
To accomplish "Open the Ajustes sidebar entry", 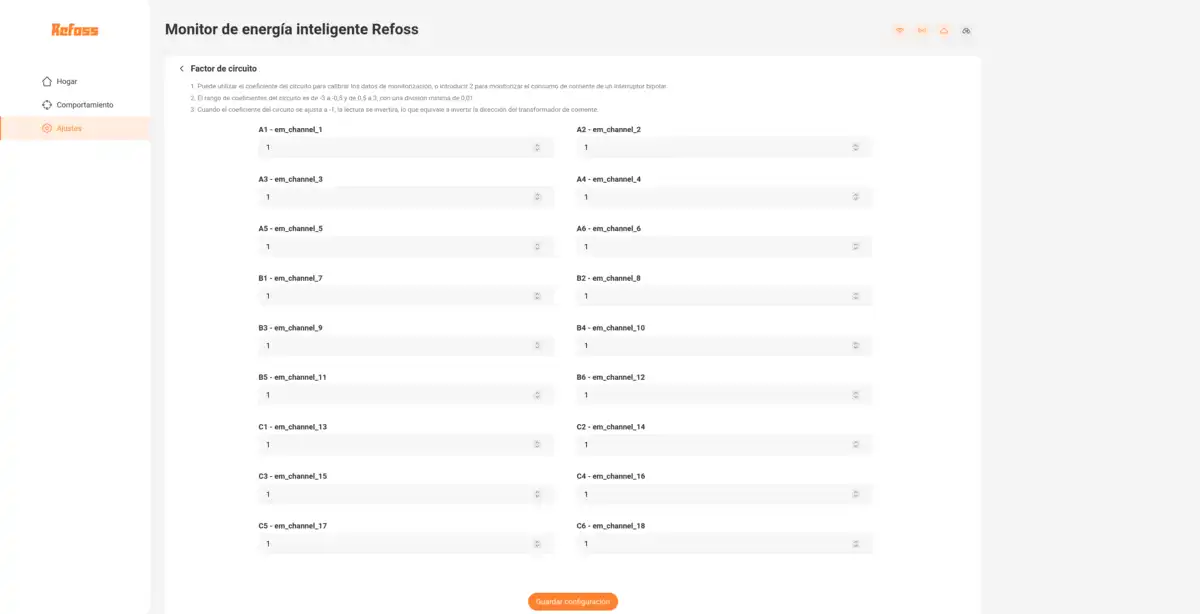I will (x=69, y=128).
